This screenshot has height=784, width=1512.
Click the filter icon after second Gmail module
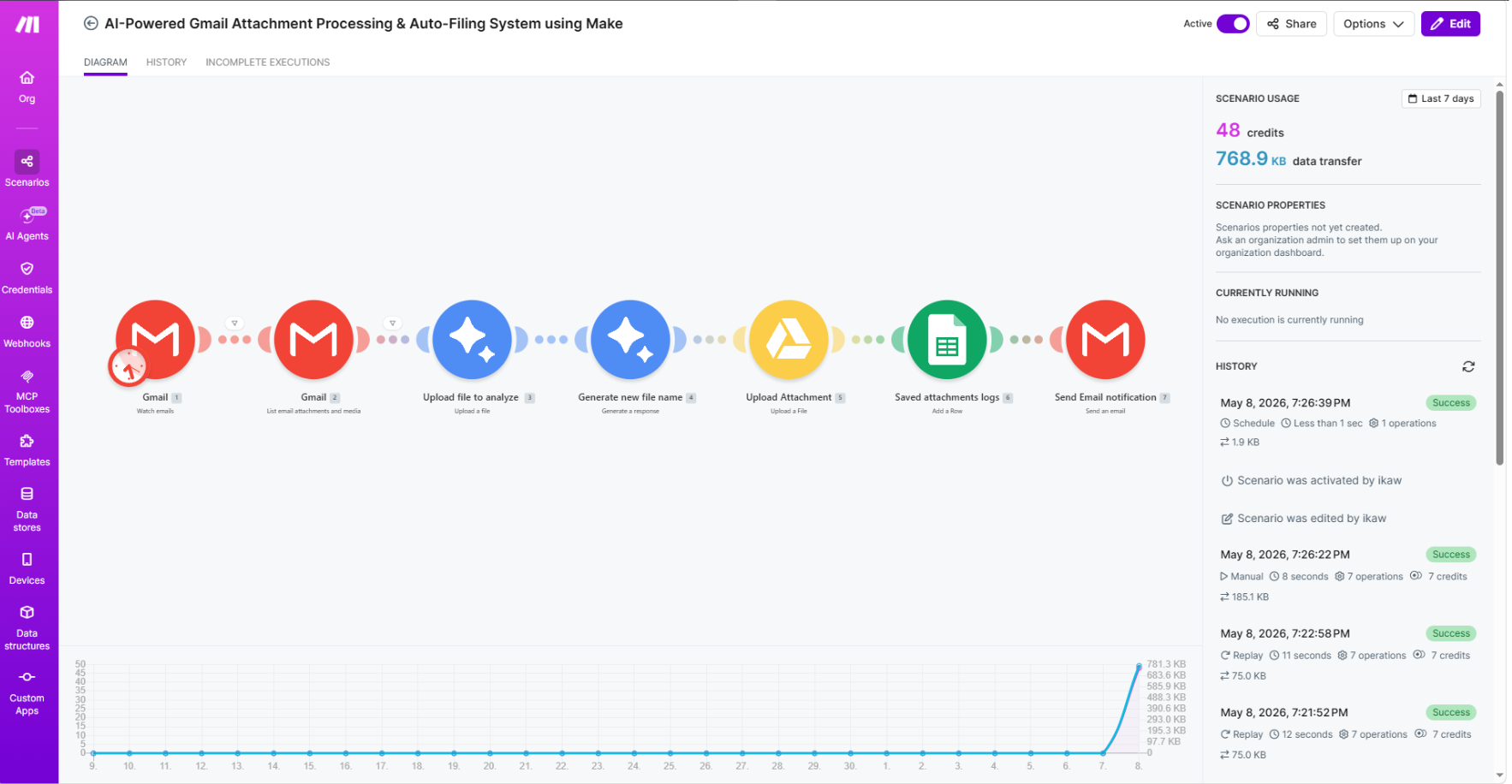pos(393,324)
